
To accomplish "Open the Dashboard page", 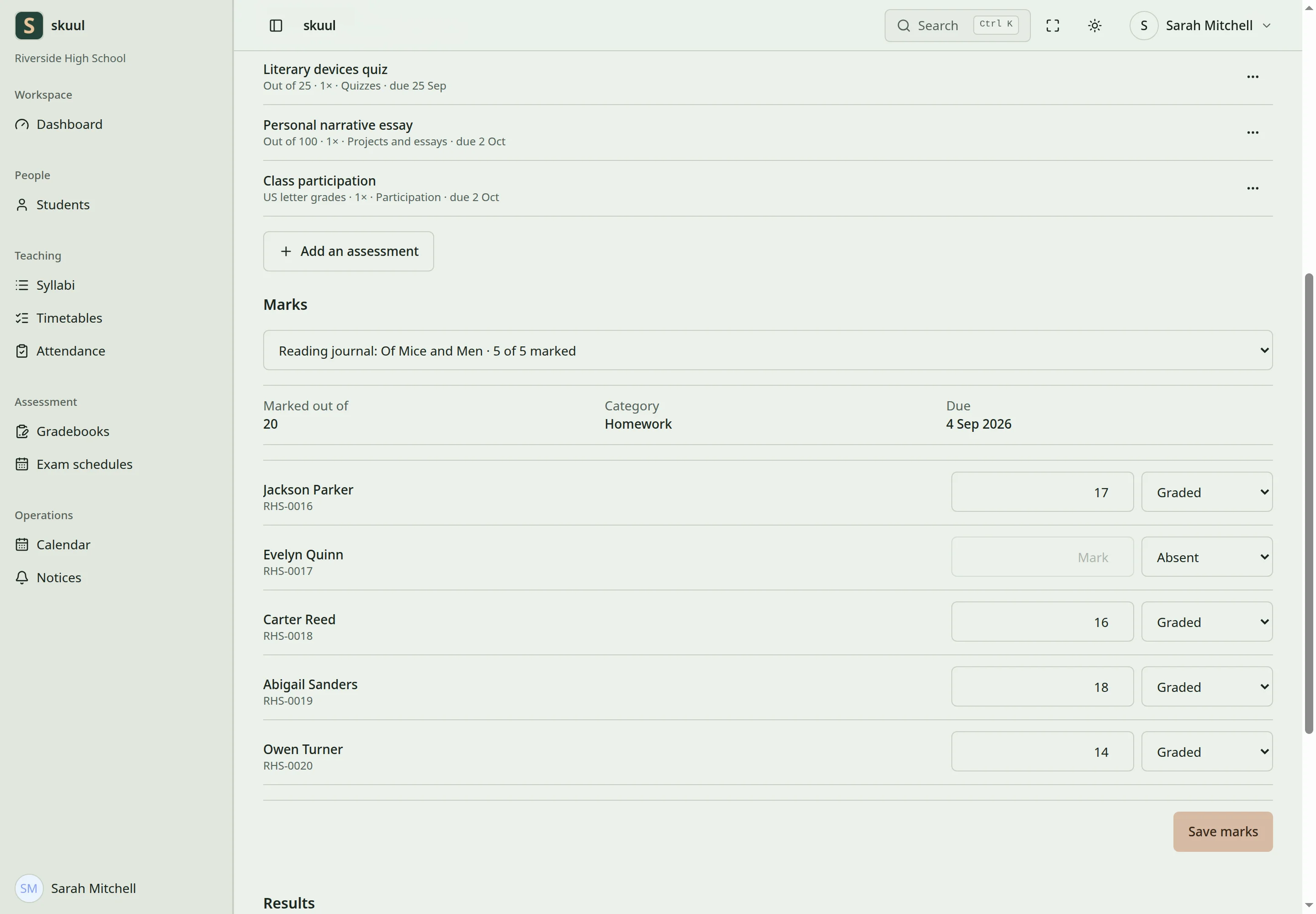I will click(x=69, y=124).
